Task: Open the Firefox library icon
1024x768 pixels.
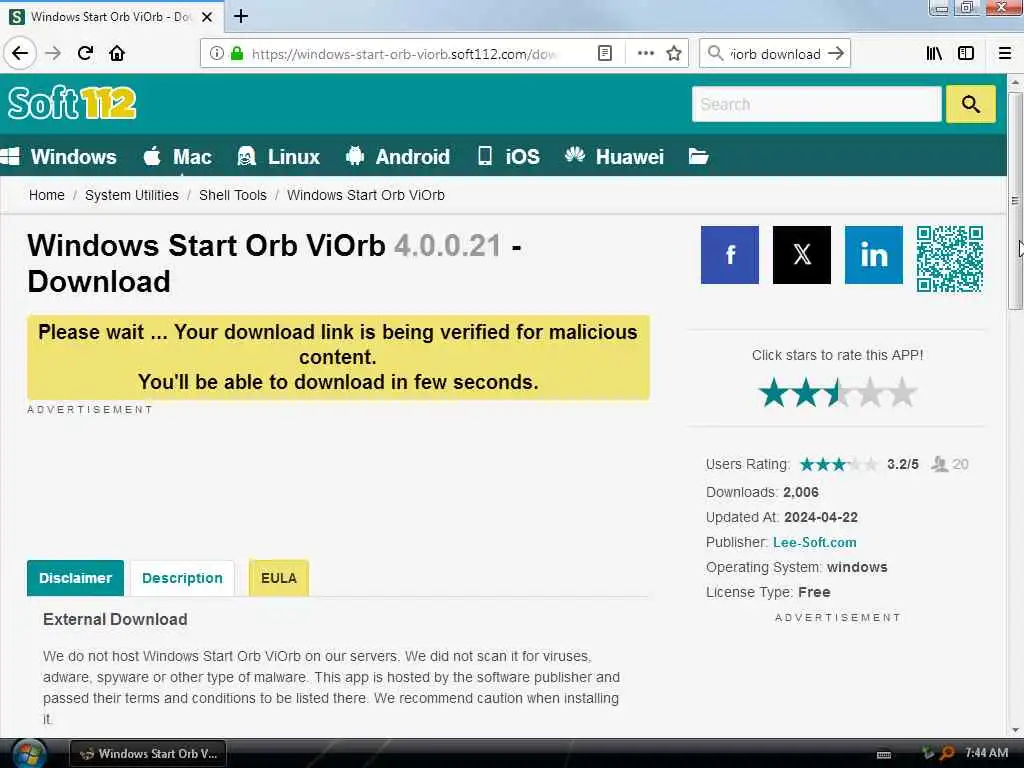Action: click(x=935, y=54)
